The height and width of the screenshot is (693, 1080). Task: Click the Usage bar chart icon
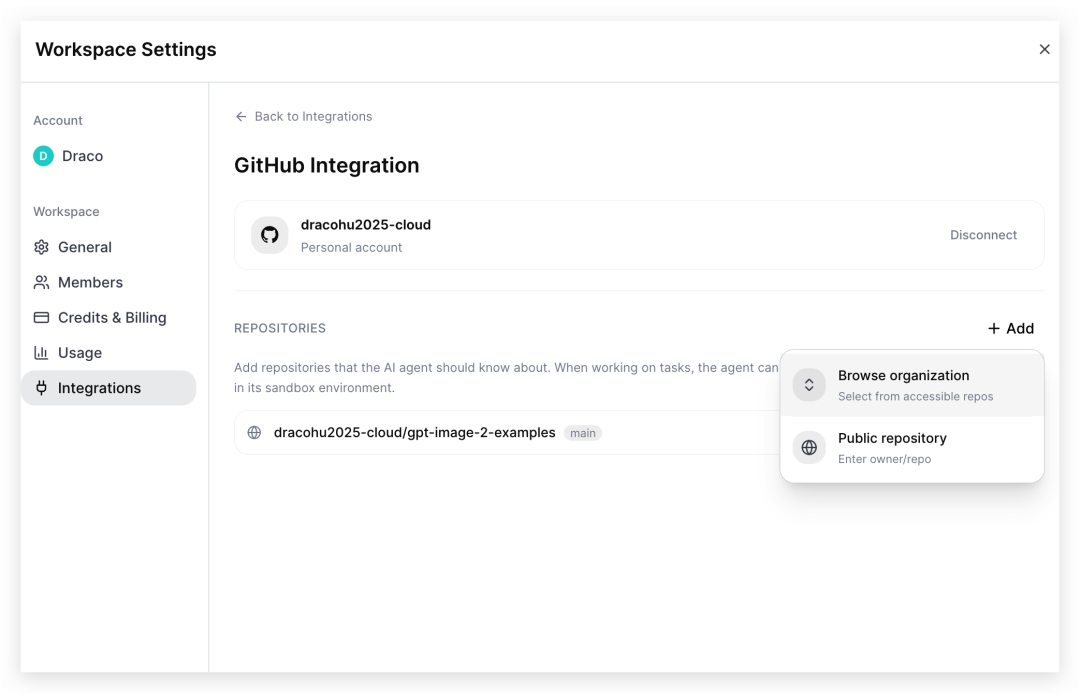[x=41, y=353]
